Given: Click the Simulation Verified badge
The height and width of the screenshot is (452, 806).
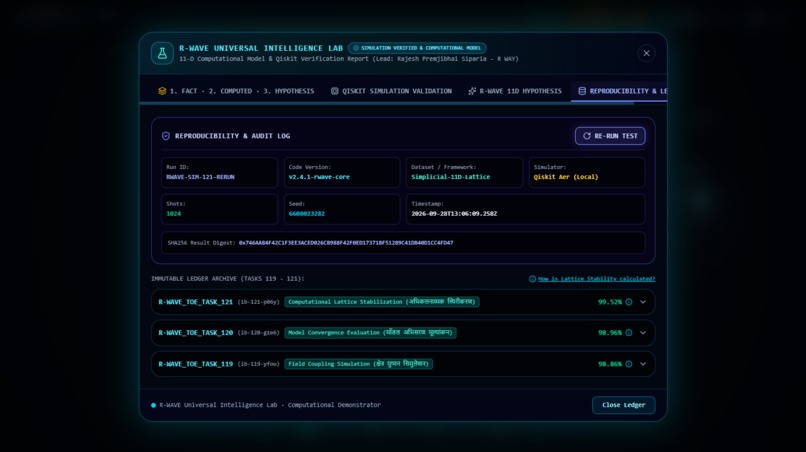Looking at the screenshot, I should click(x=417, y=48).
